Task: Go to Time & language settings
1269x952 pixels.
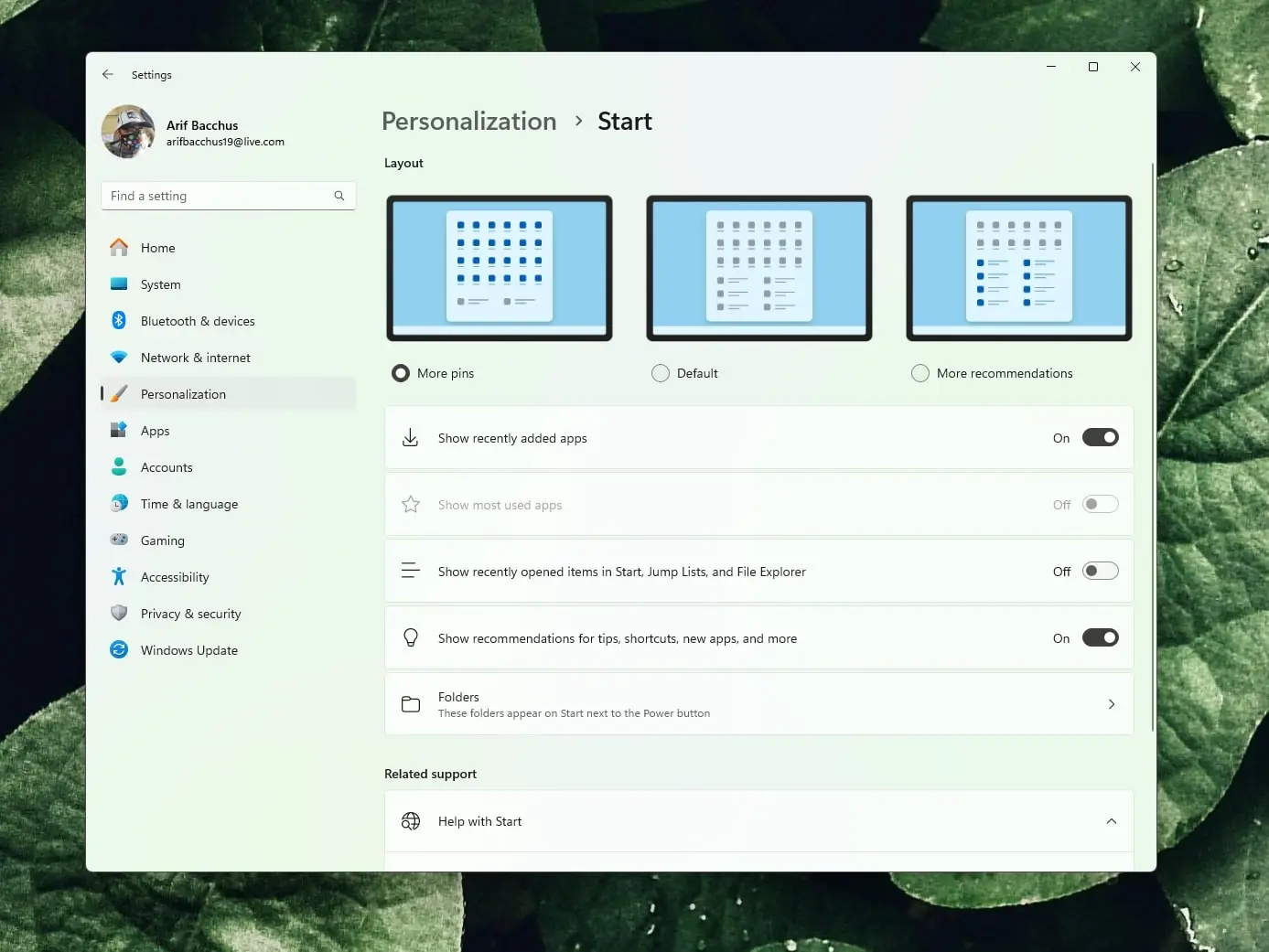Action: tap(189, 504)
